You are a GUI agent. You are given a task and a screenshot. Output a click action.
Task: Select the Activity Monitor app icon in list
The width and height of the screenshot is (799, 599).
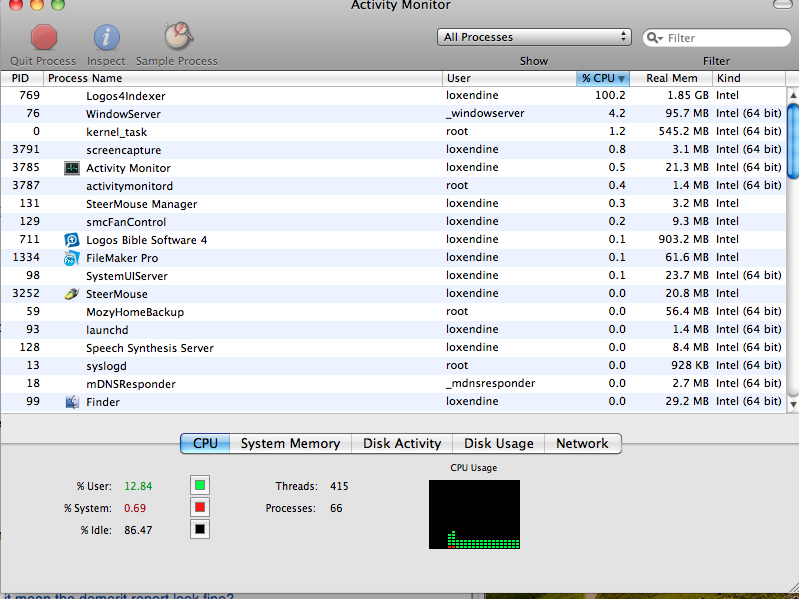coord(72,168)
